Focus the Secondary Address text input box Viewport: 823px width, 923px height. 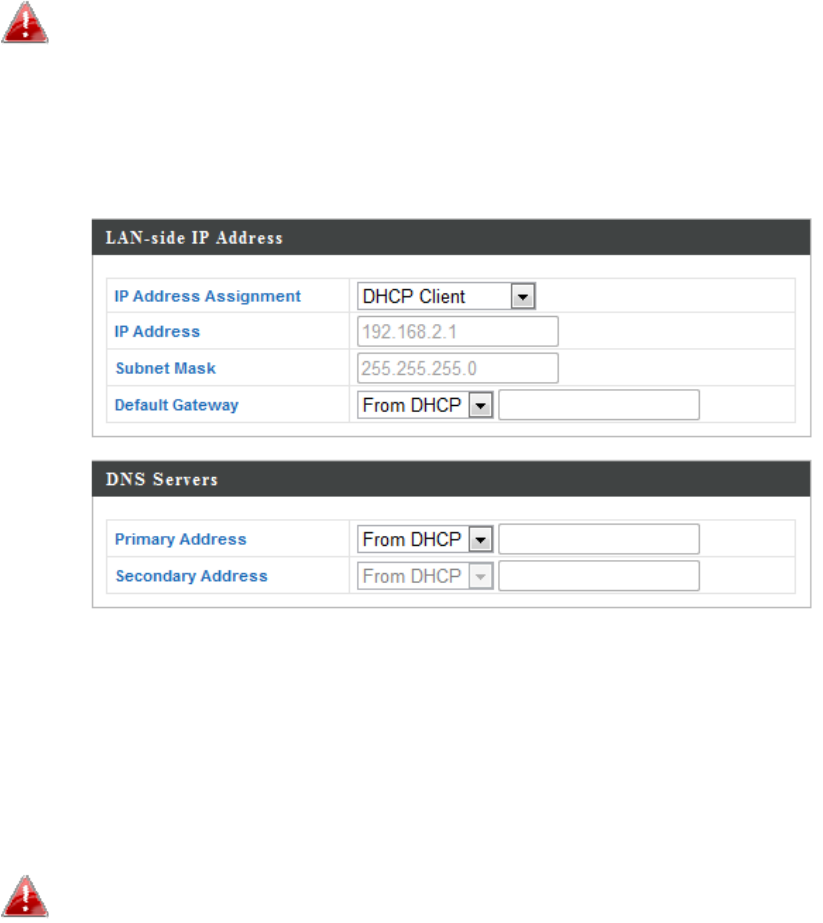(598, 576)
